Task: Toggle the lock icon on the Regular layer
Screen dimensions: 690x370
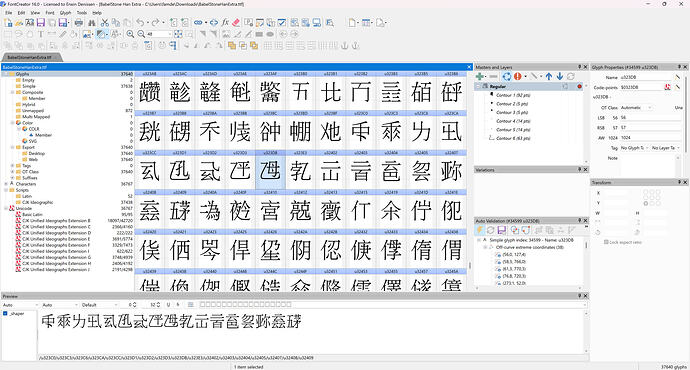Action: (565, 87)
